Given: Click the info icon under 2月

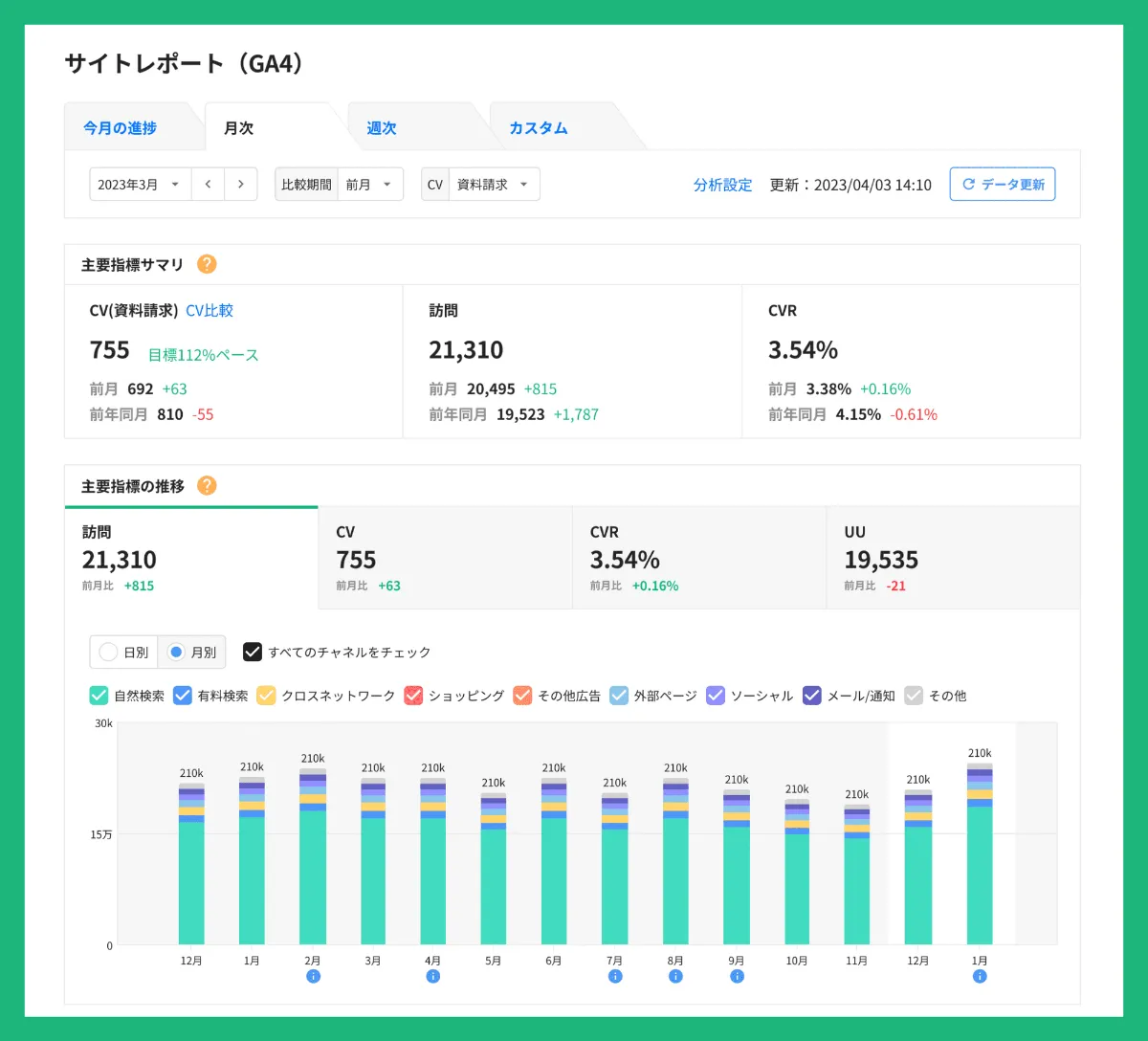Looking at the screenshot, I should click(x=313, y=976).
